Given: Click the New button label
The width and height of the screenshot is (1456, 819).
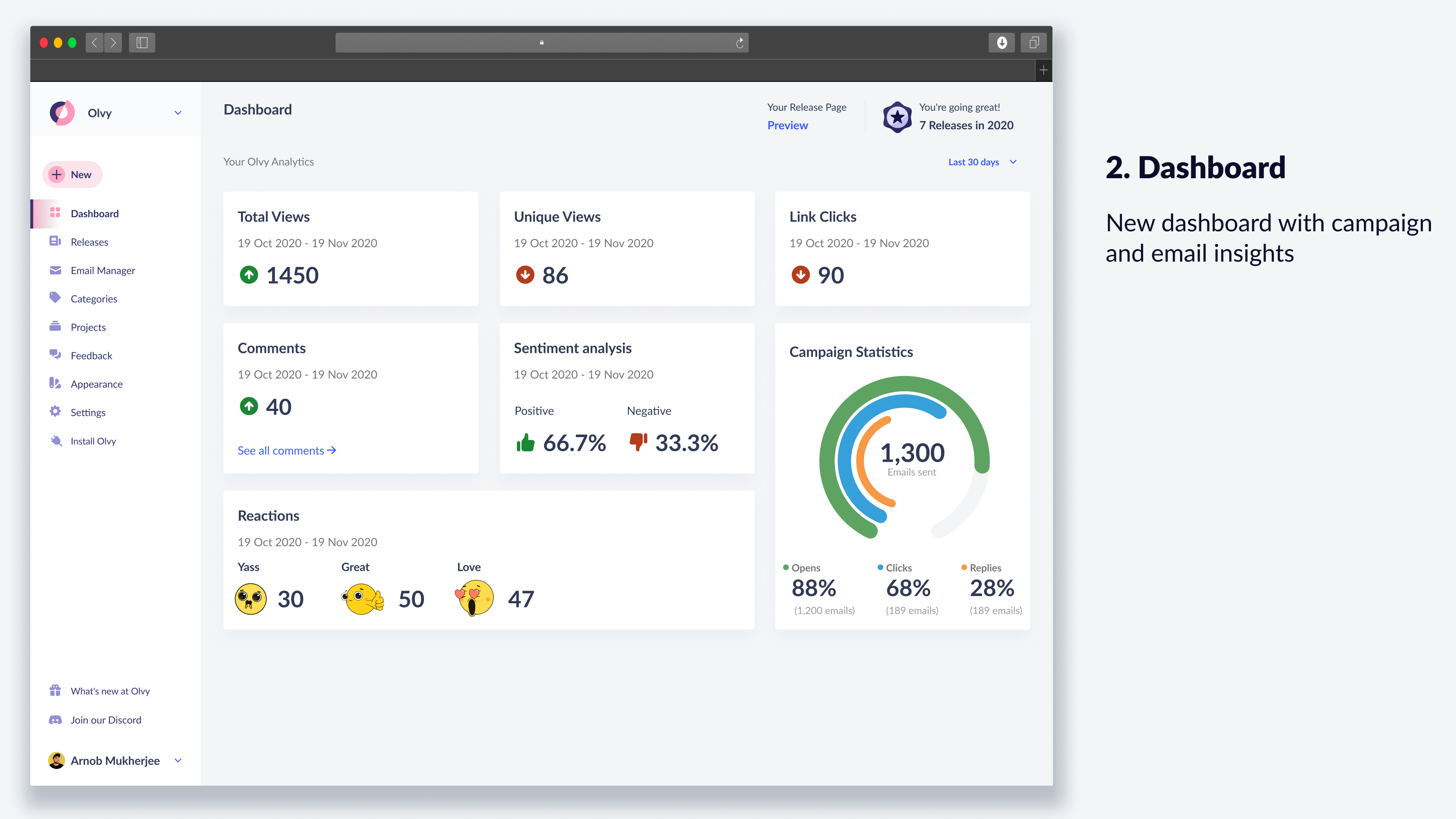Looking at the screenshot, I should 81,175.
